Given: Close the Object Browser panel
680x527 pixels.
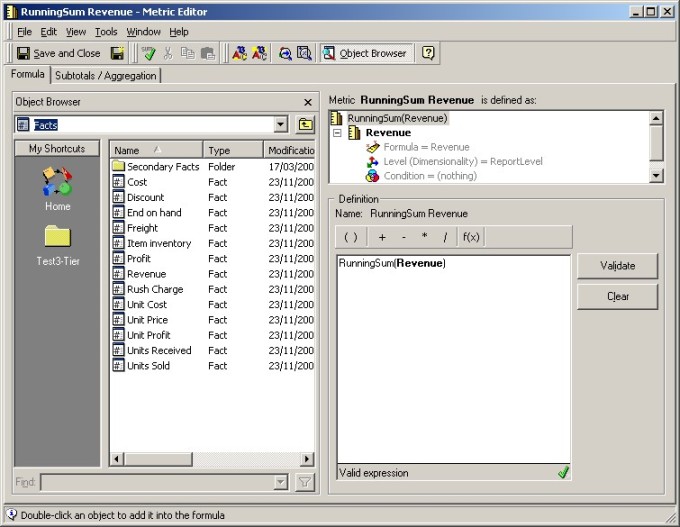Looking at the screenshot, I should (308, 102).
